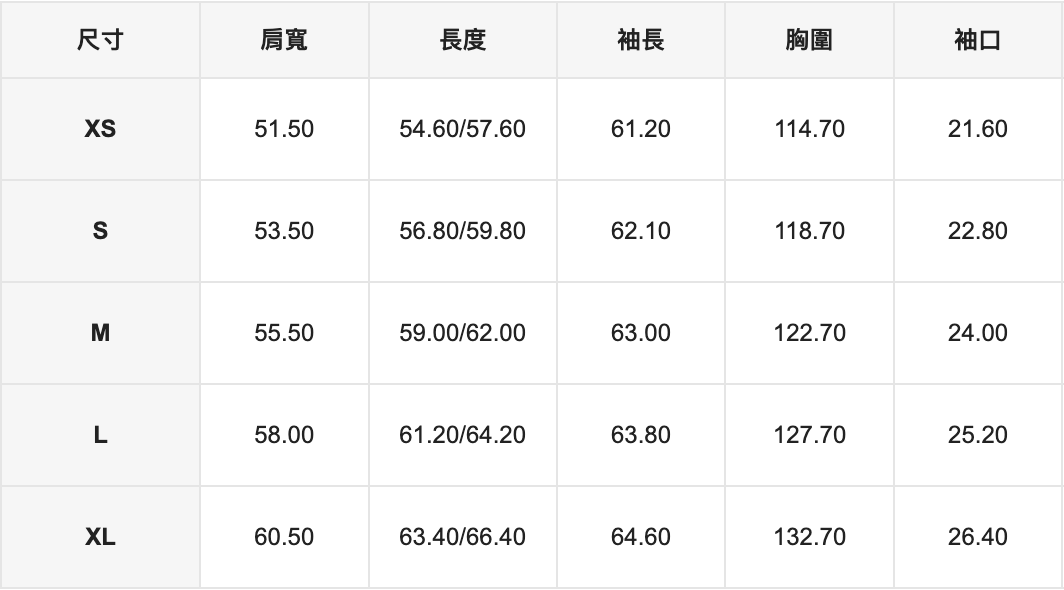Click the M size row label
The image size is (1064, 590).
click(100, 333)
